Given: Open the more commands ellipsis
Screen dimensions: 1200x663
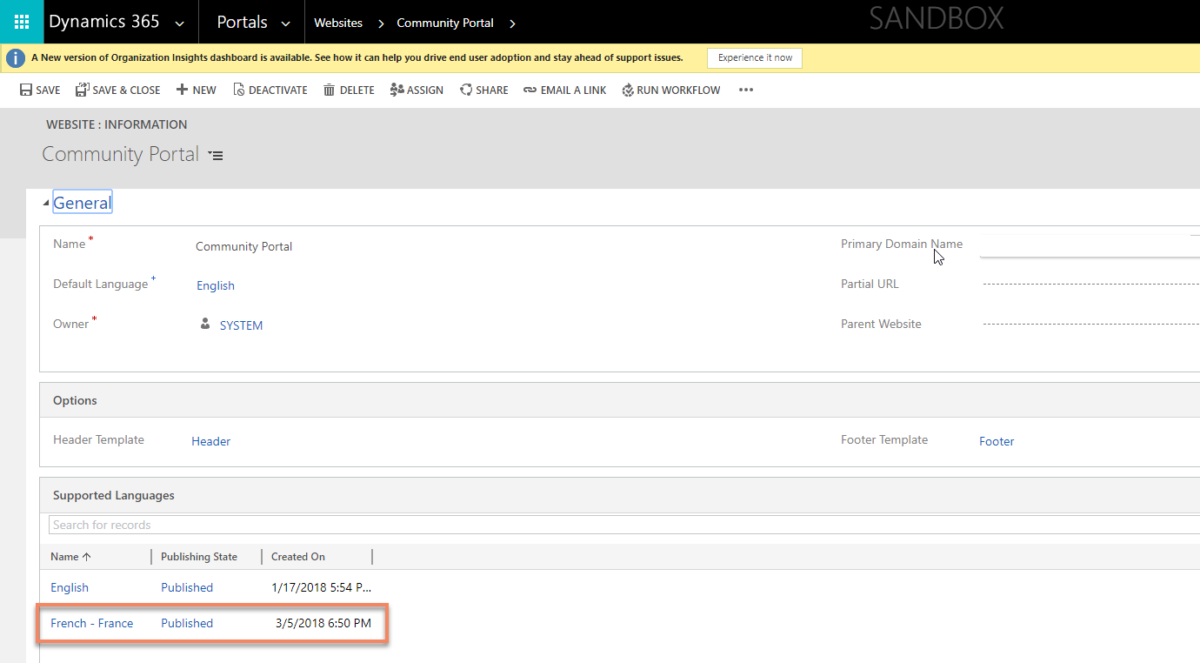Looking at the screenshot, I should pos(745,90).
